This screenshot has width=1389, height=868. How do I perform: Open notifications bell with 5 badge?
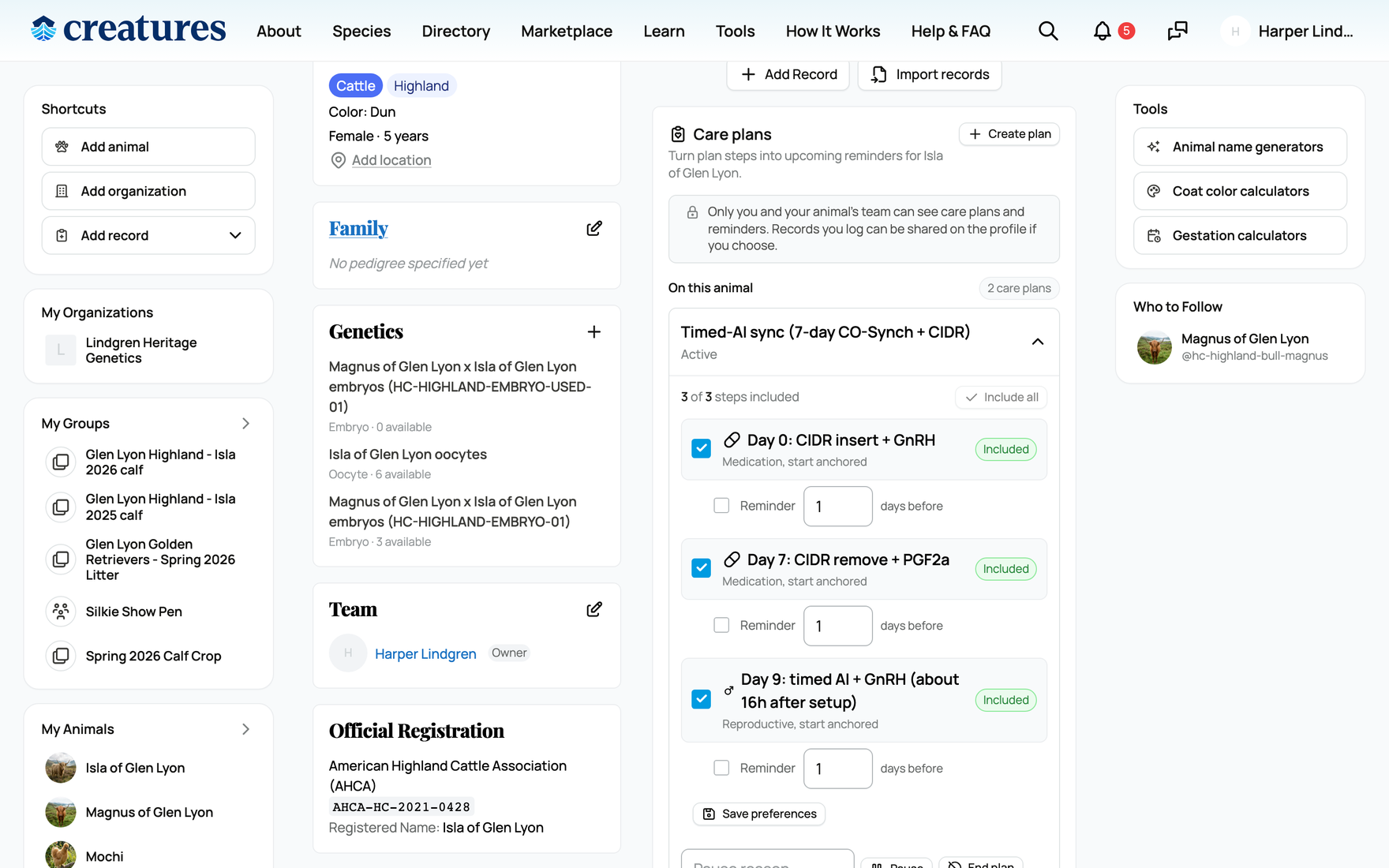(1113, 31)
